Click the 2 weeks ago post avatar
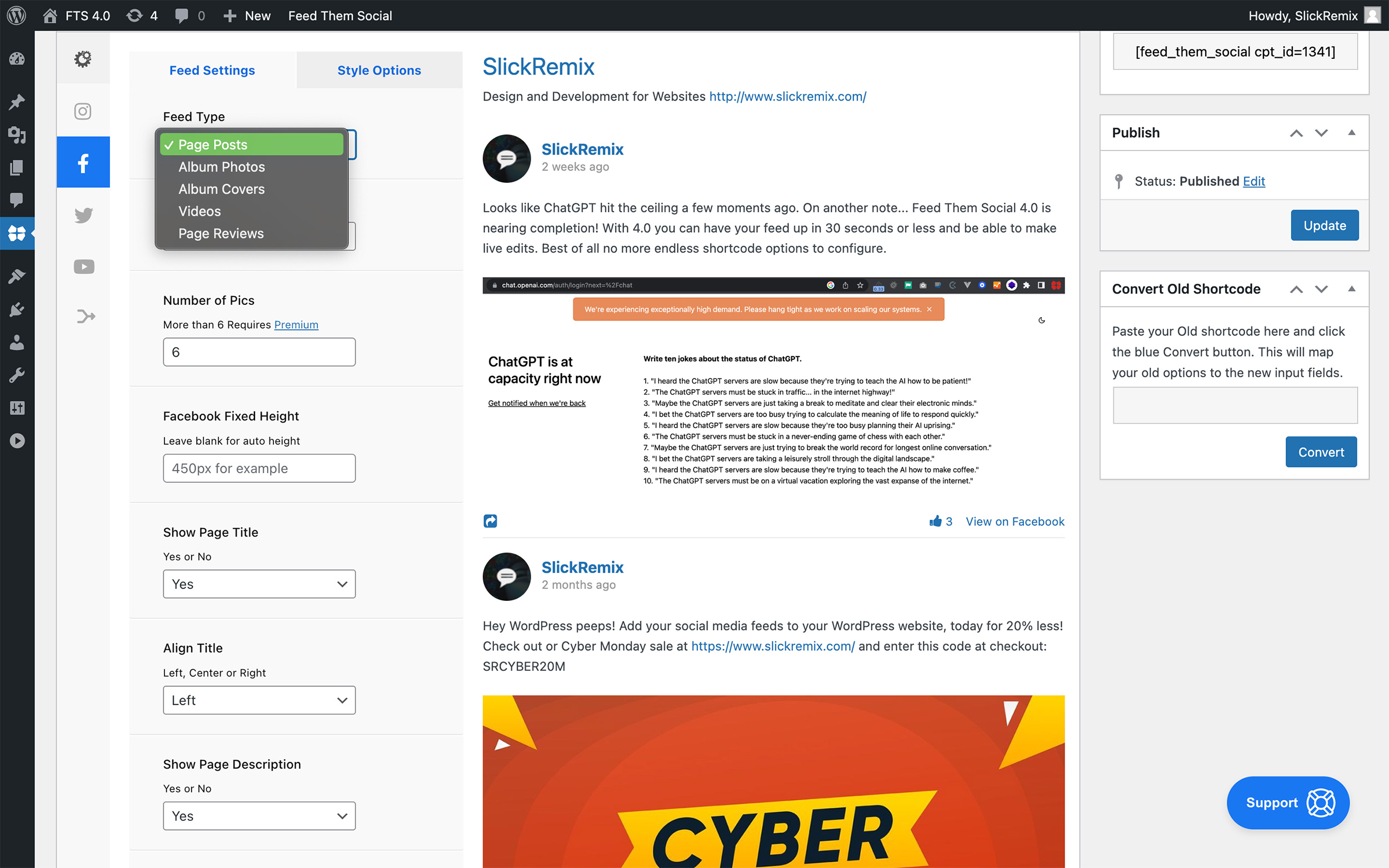Screen dimensions: 1389x868 click(507, 158)
